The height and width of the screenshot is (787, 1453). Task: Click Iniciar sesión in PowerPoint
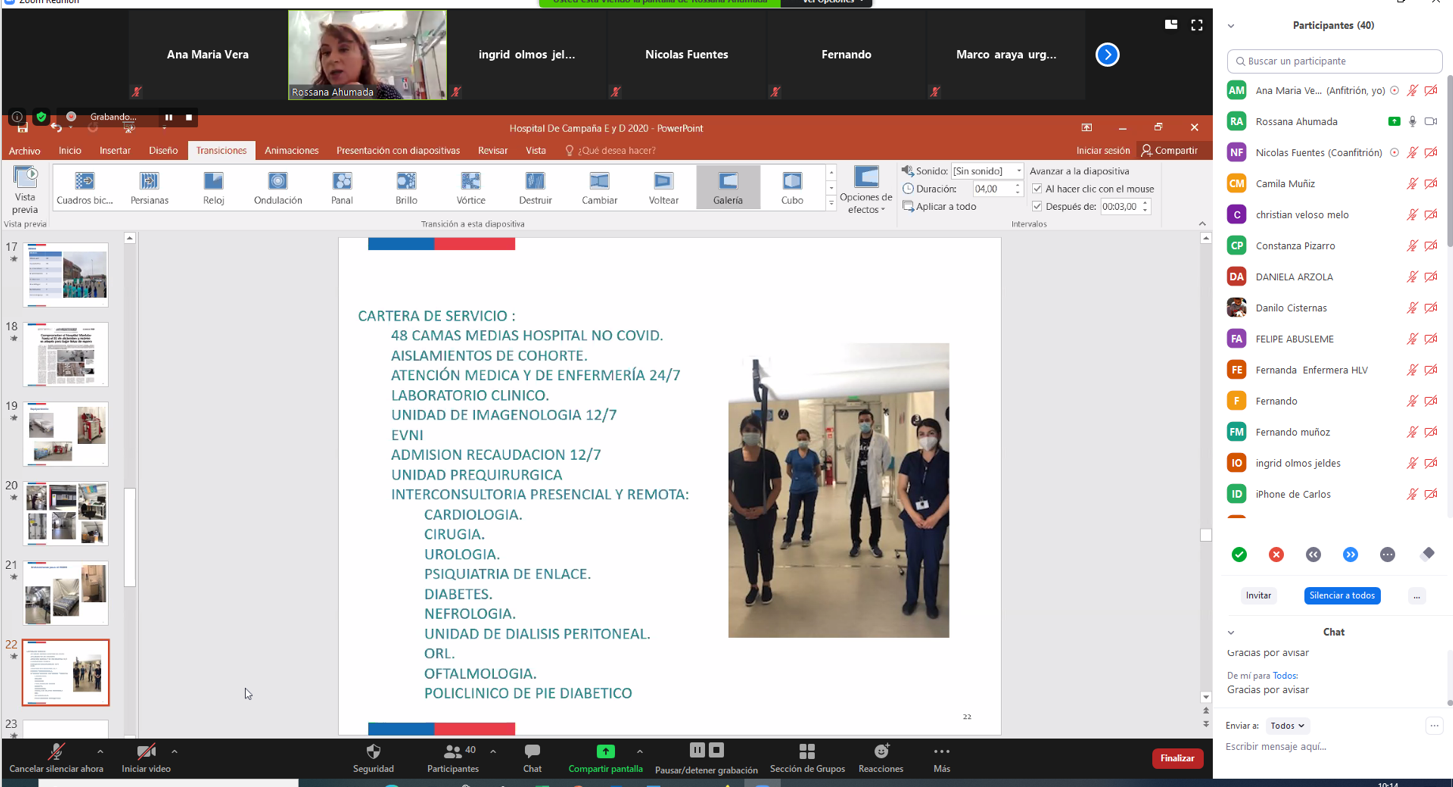point(1103,151)
